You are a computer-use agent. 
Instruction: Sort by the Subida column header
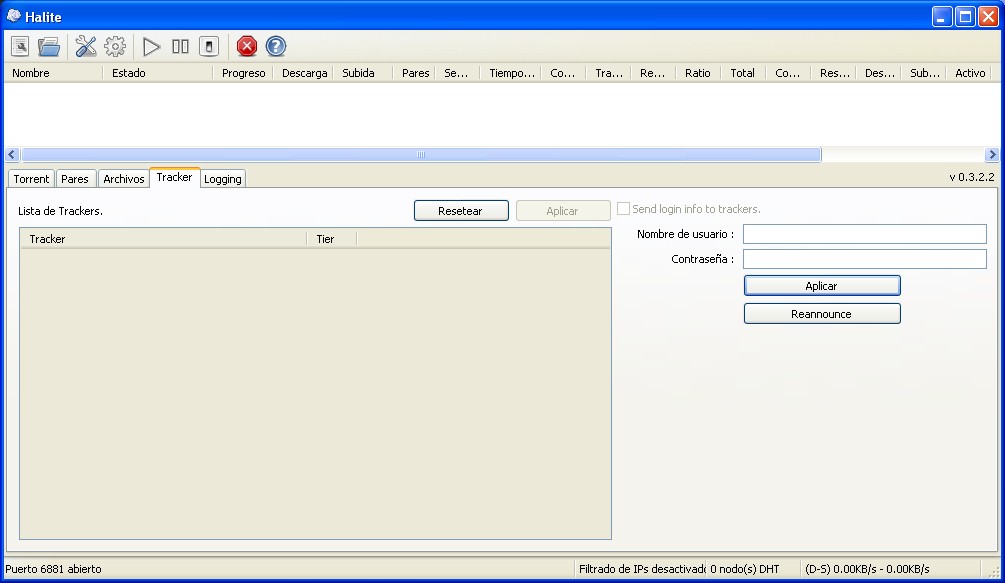[x=363, y=73]
